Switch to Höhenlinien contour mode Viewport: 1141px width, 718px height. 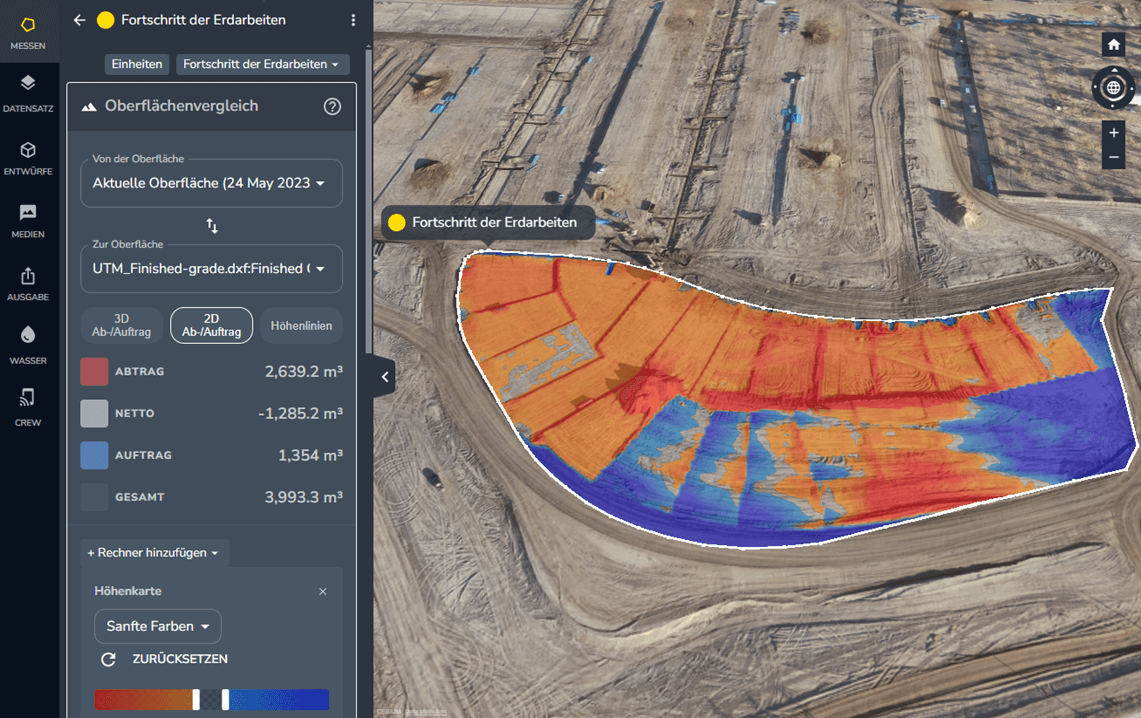[x=300, y=326]
